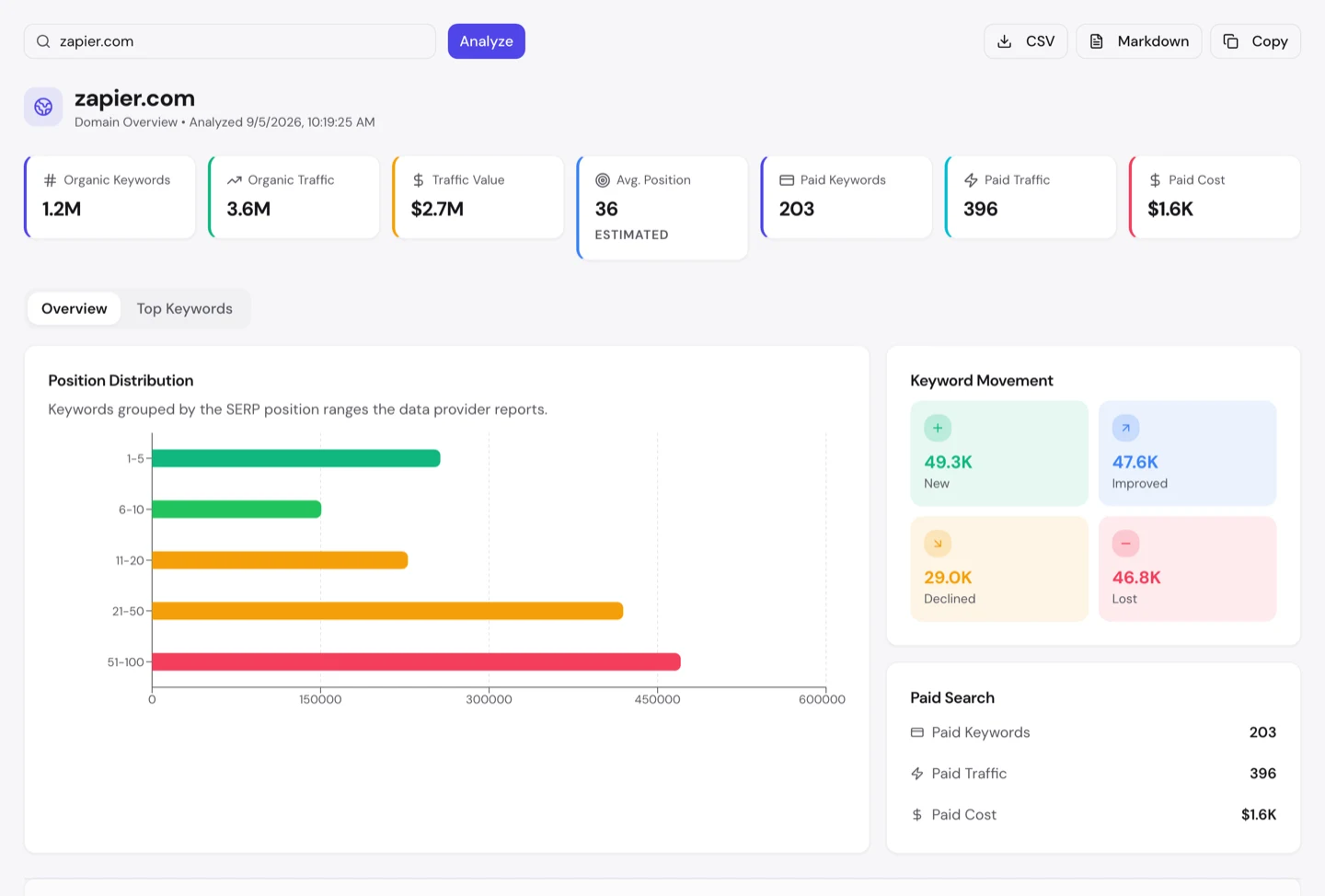The image size is (1325, 896).
Task: Click the 49.3K New keywords value
Action: tap(948, 462)
